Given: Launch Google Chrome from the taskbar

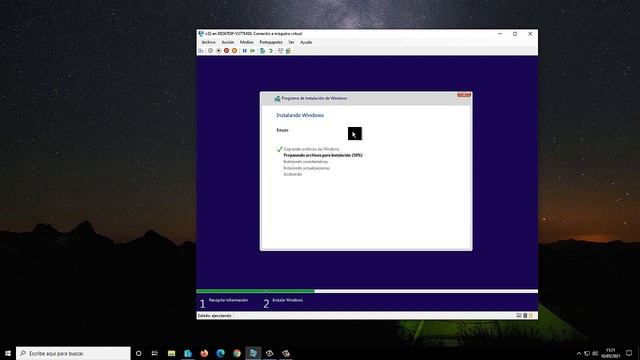Looking at the screenshot, I should (237, 353).
